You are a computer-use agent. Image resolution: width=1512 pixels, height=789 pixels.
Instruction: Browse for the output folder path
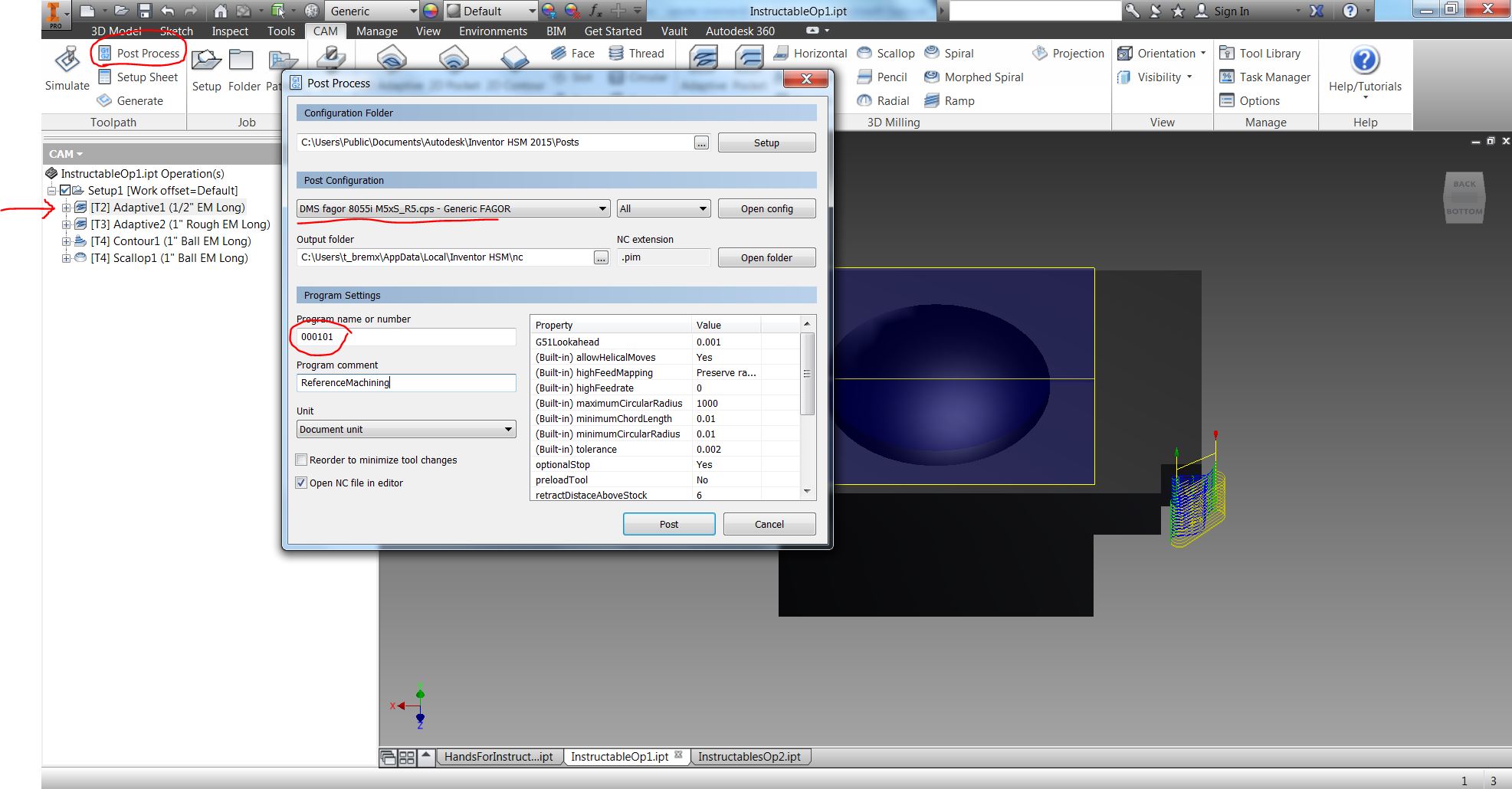point(601,258)
